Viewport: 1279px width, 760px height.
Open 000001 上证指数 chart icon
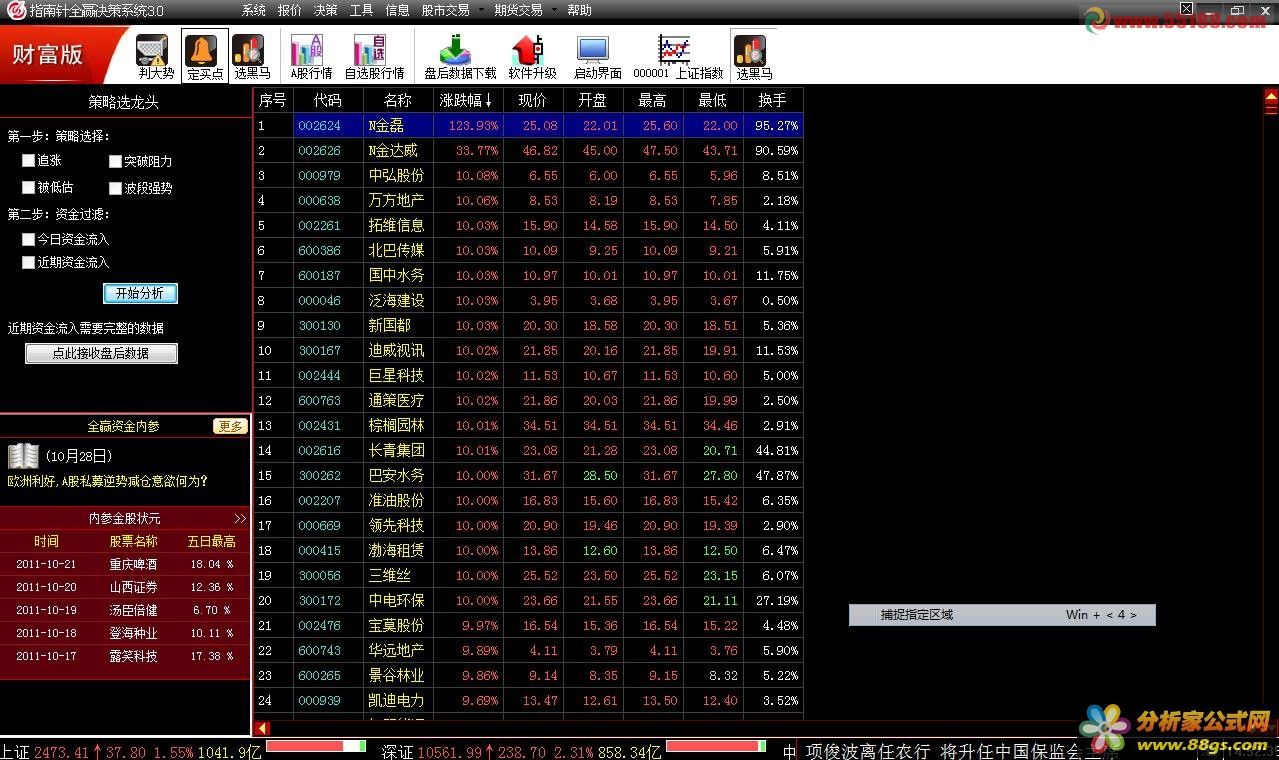coord(677,56)
